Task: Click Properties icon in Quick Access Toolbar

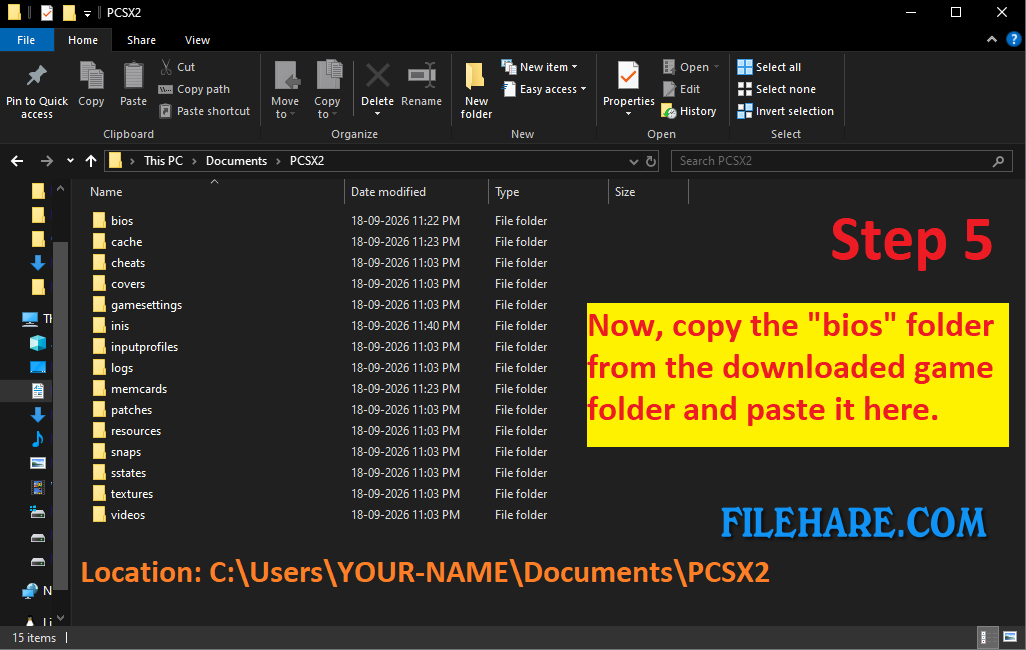Action: point(46,12)
